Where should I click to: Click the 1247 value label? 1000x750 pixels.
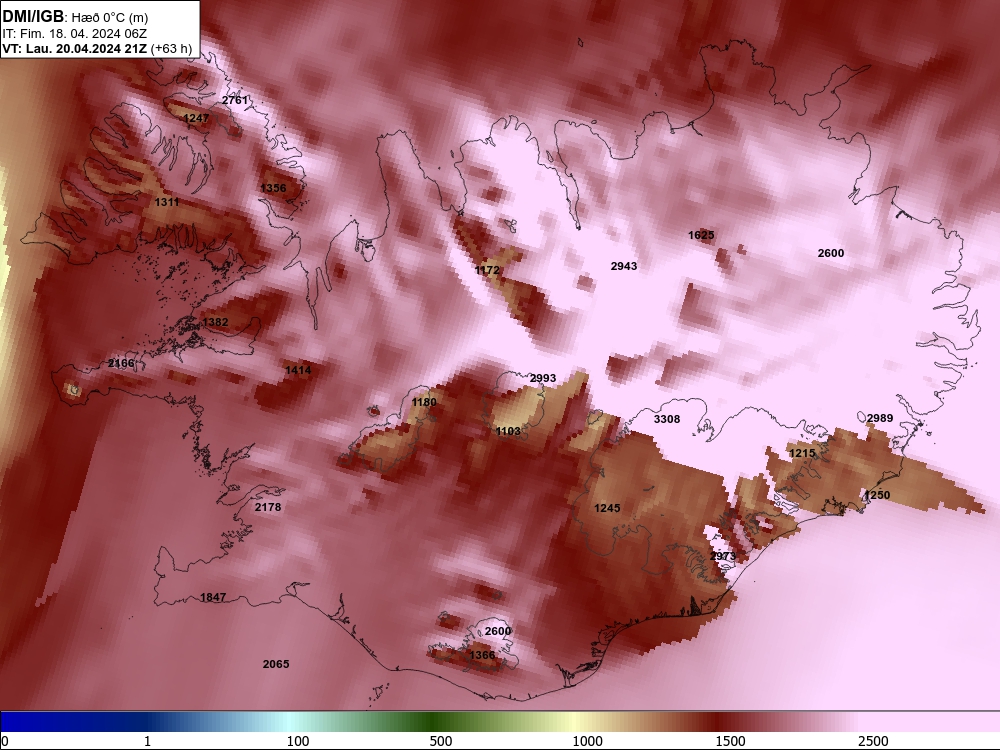click(x=196, y=118)
